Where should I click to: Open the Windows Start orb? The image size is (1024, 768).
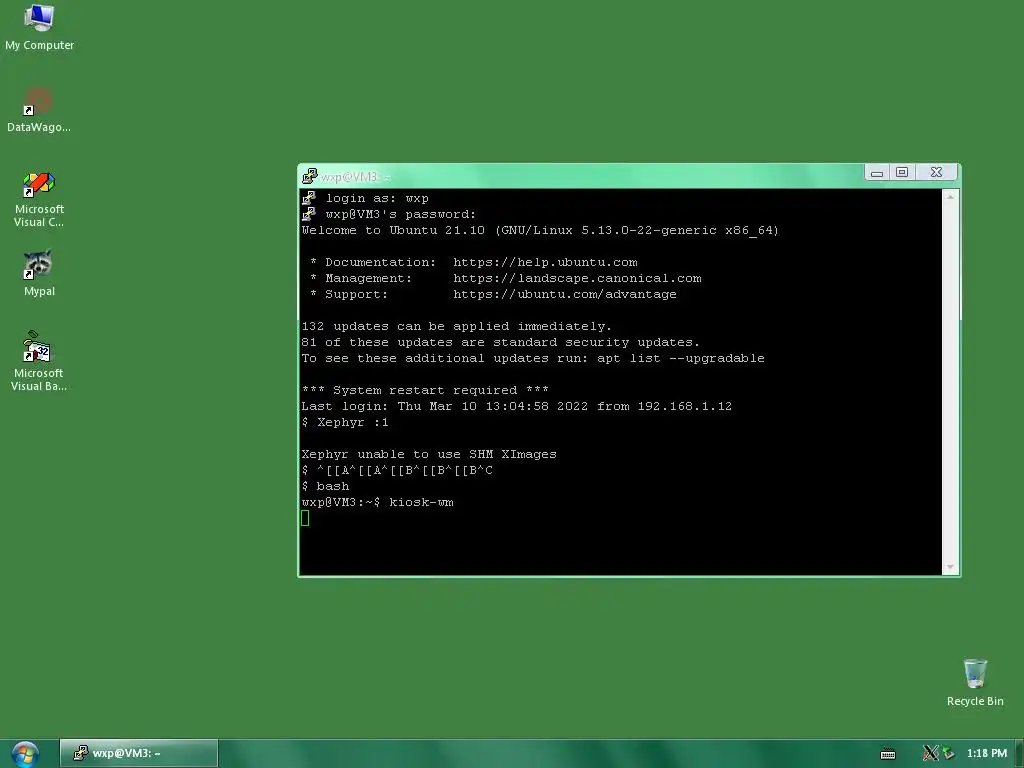[x=25, y=754]
